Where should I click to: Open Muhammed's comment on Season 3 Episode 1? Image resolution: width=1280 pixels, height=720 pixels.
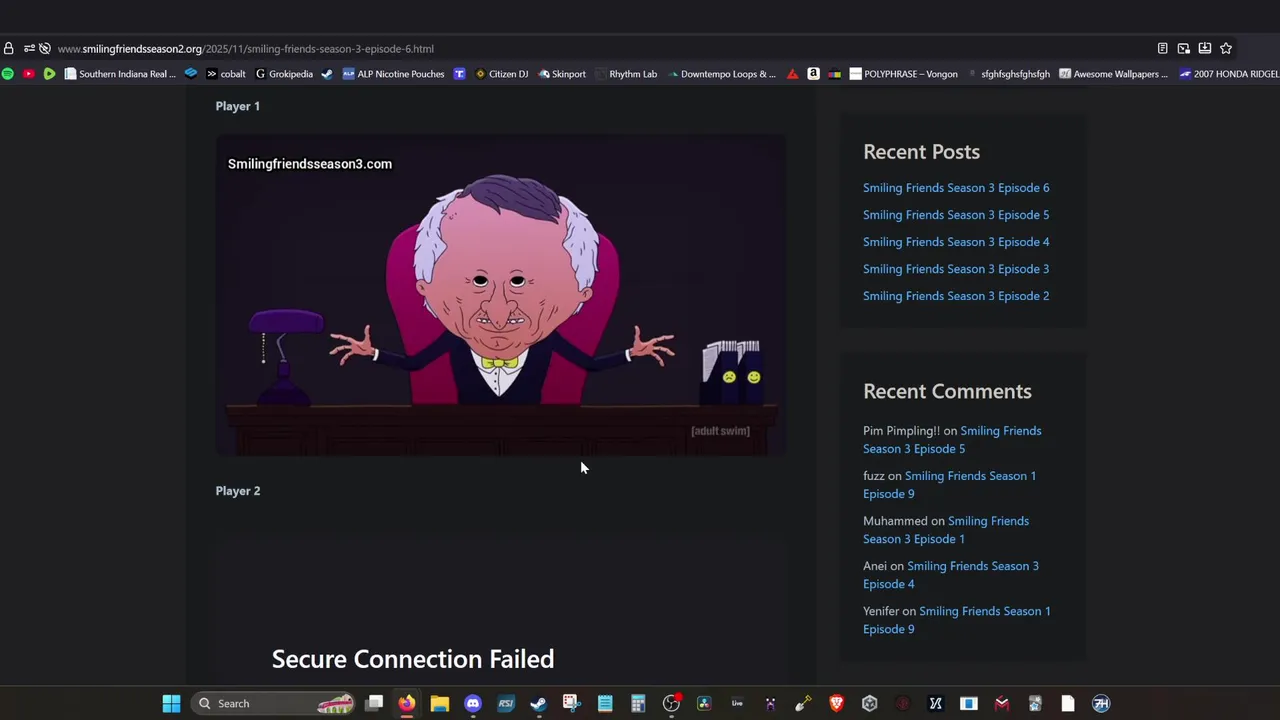point(946,530)
